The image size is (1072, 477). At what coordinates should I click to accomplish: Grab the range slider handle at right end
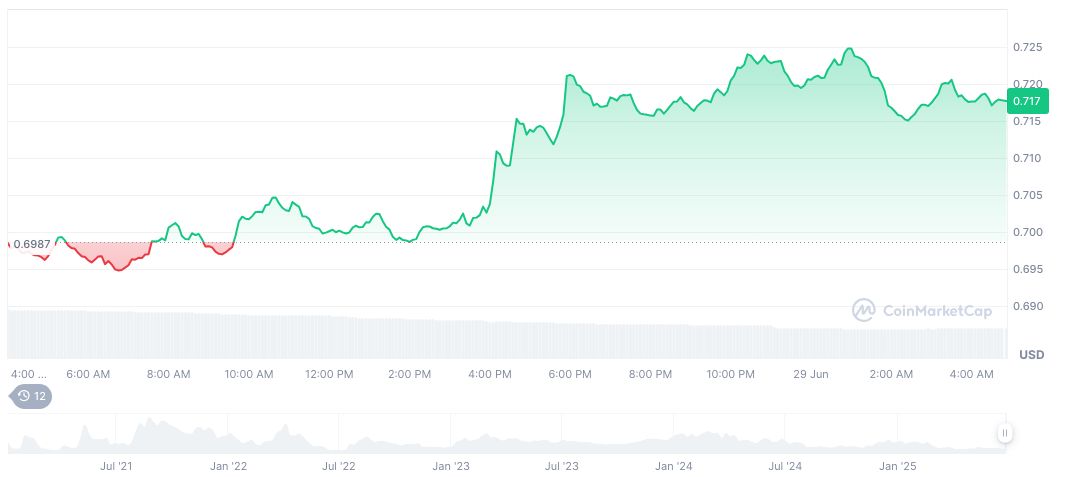pos(1004,433)
